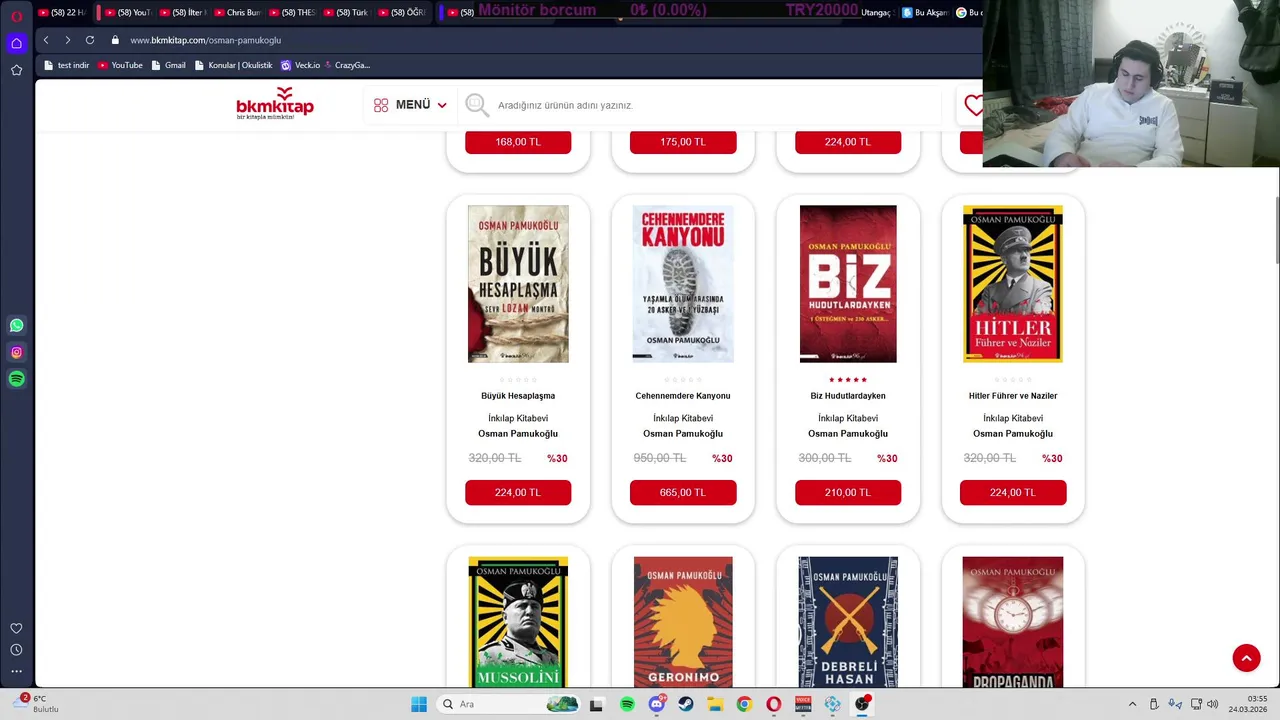
Task: Click the 'Cehennemdere Kanyonu' title text
Action: [x=683, y=396]
